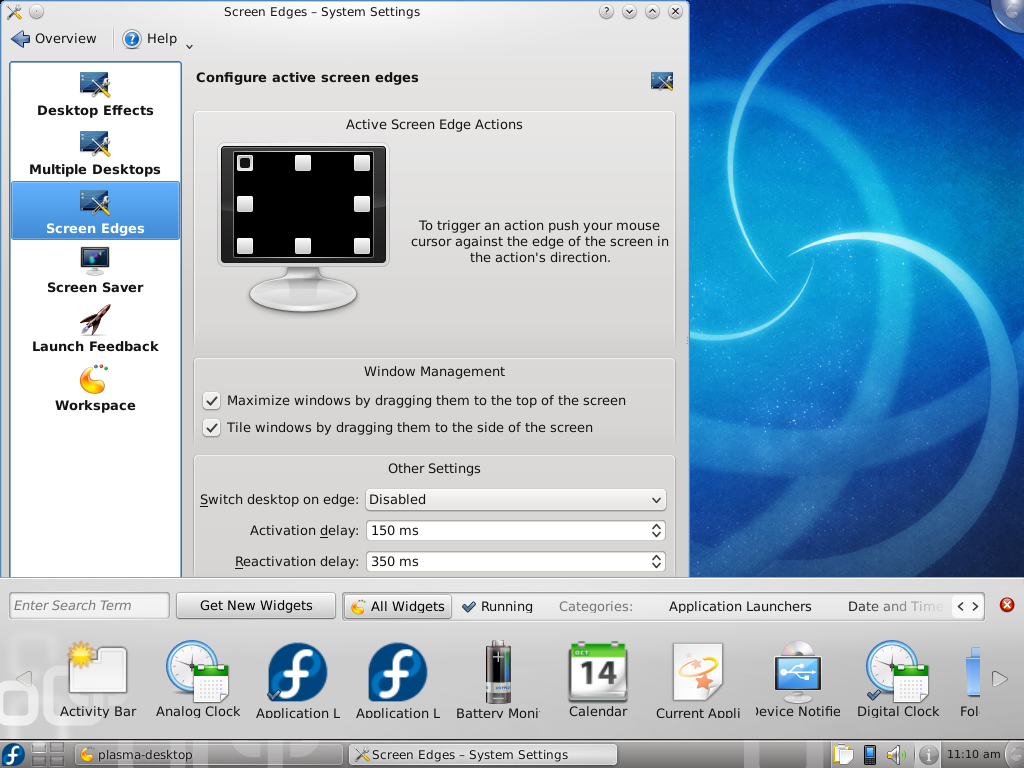Expand toolbar overflow arrow next to Help
Viewport: 1024px width, 768px height.
coord(189,46)
